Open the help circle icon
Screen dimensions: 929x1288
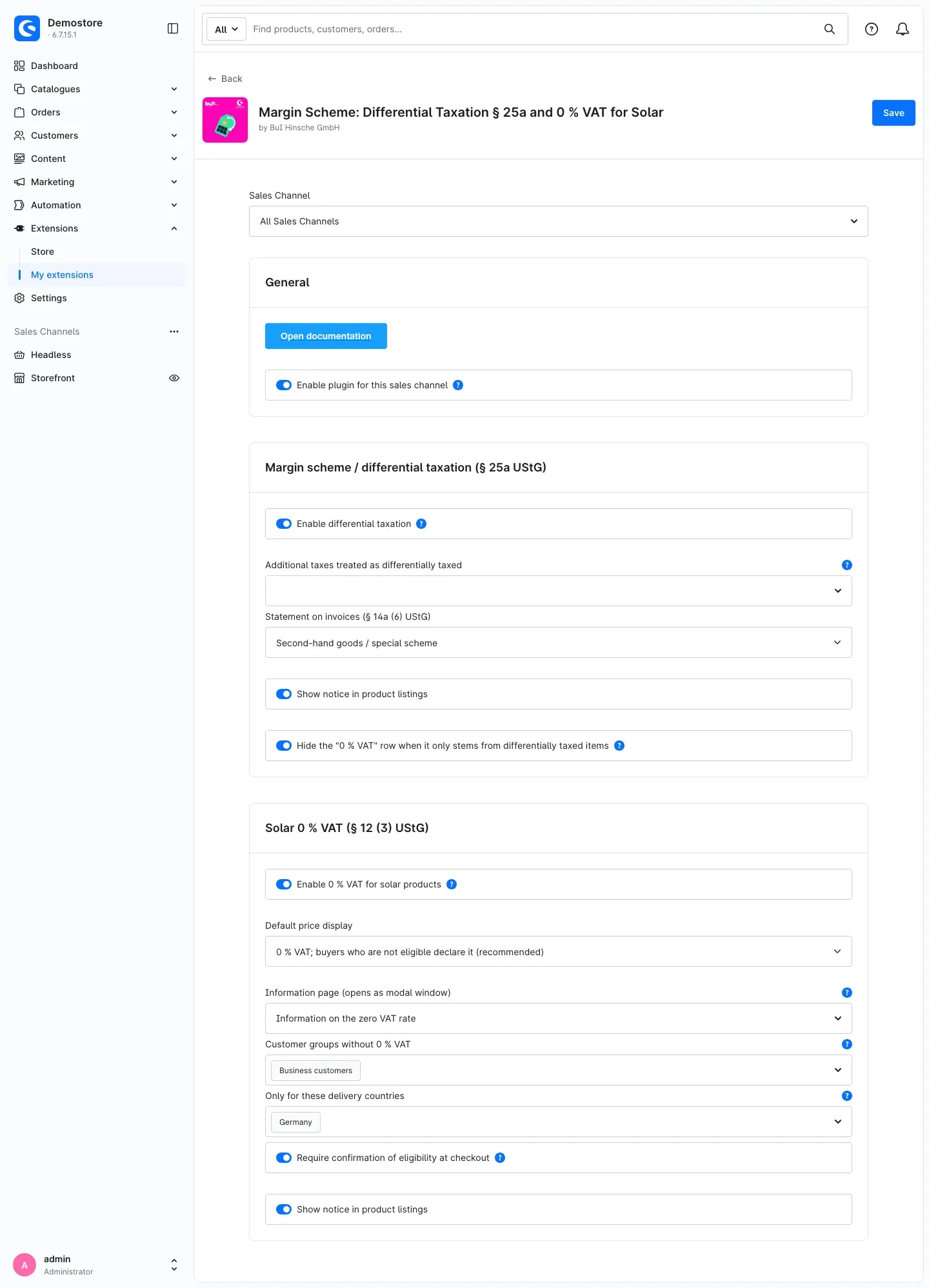pos(872,29)
